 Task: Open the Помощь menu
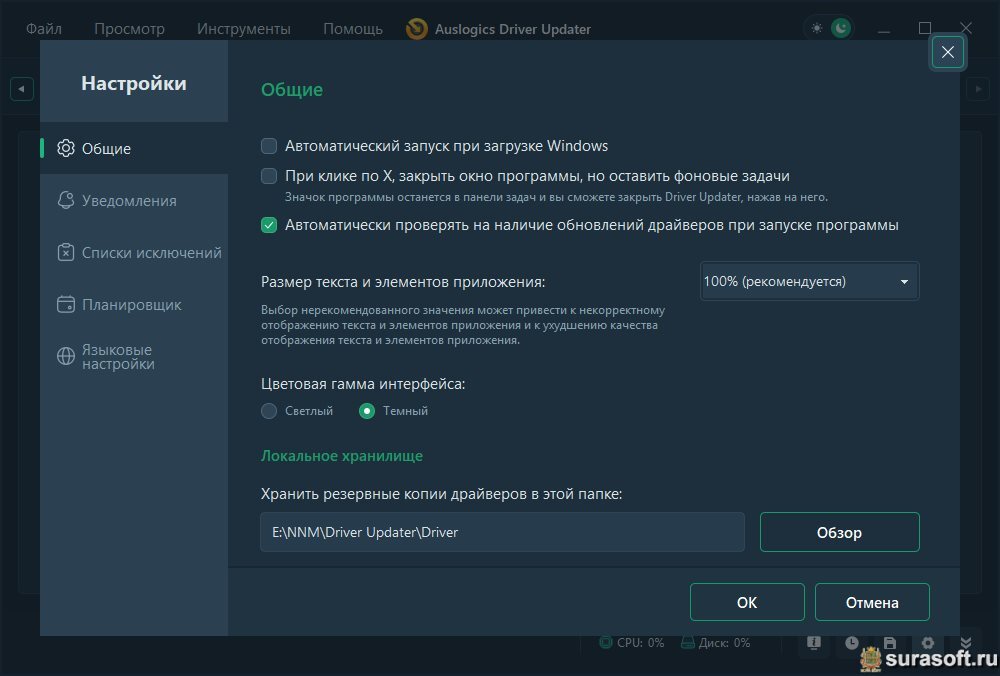click(x=353, y=29)
